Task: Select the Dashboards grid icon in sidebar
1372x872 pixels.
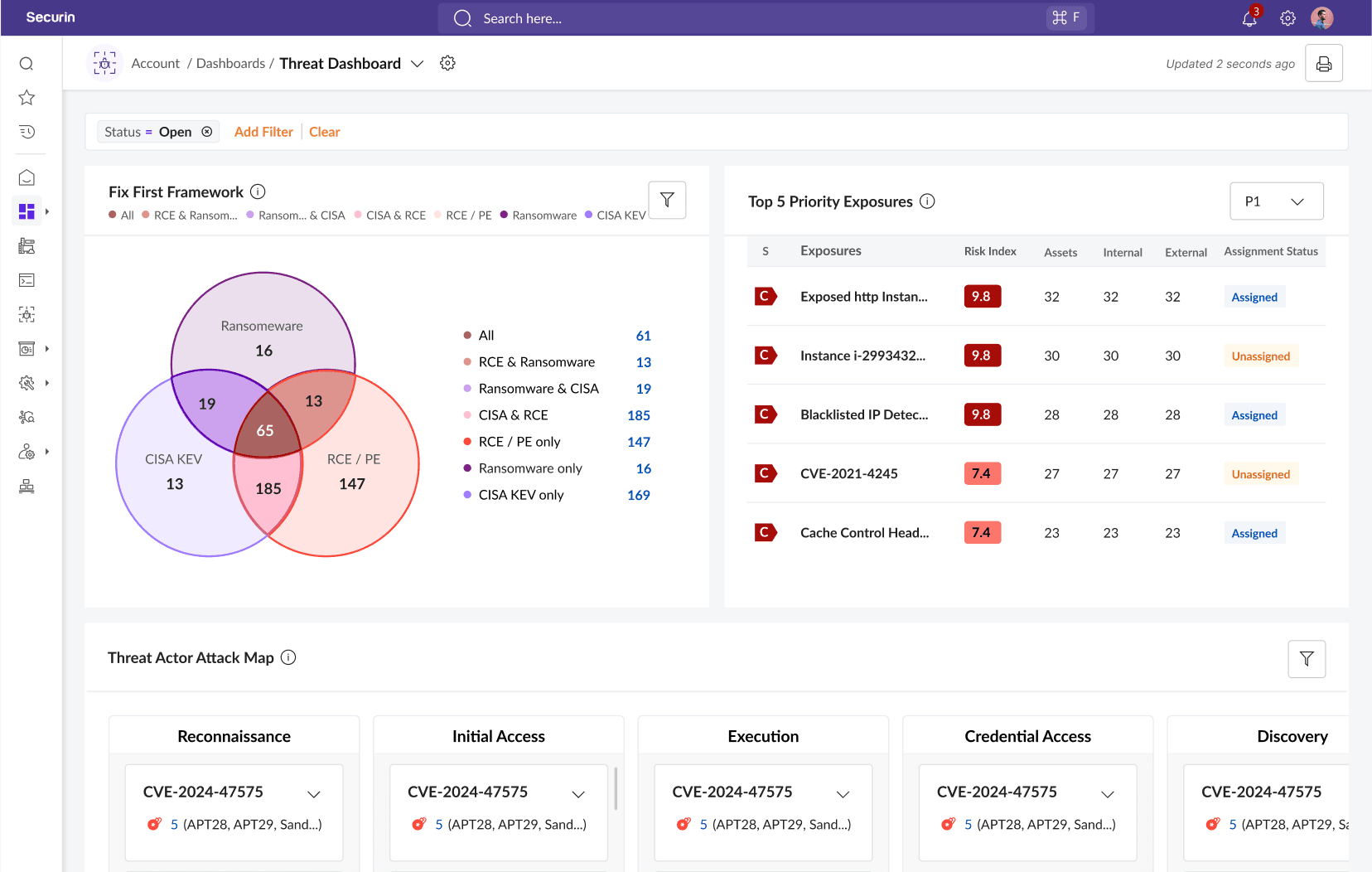Action: (x=27, y=211)
